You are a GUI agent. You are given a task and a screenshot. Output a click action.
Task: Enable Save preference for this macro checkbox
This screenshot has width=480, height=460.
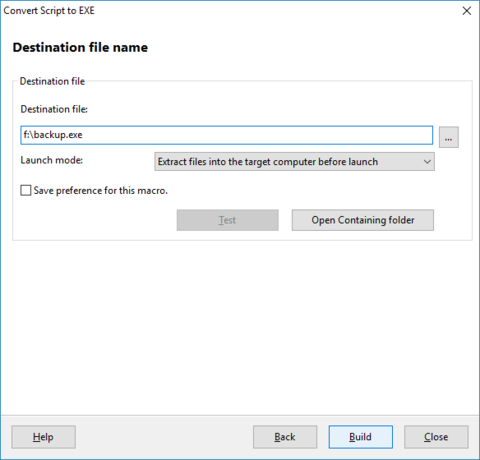click(x=26, y=190)
